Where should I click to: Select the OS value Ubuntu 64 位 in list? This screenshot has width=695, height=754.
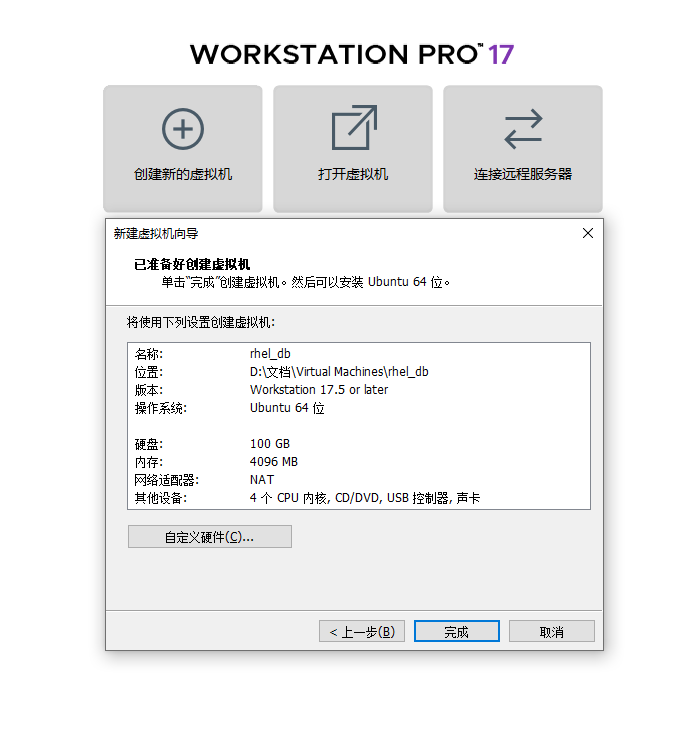[287, 408]
